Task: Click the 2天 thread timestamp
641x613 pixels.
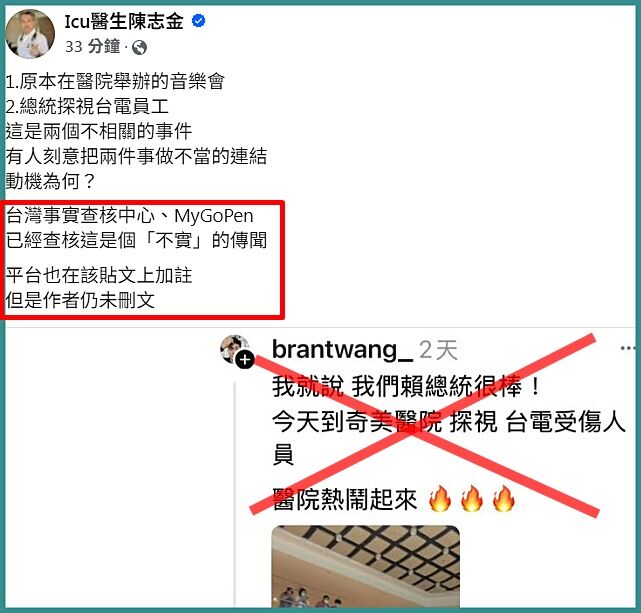Action: 438,350
